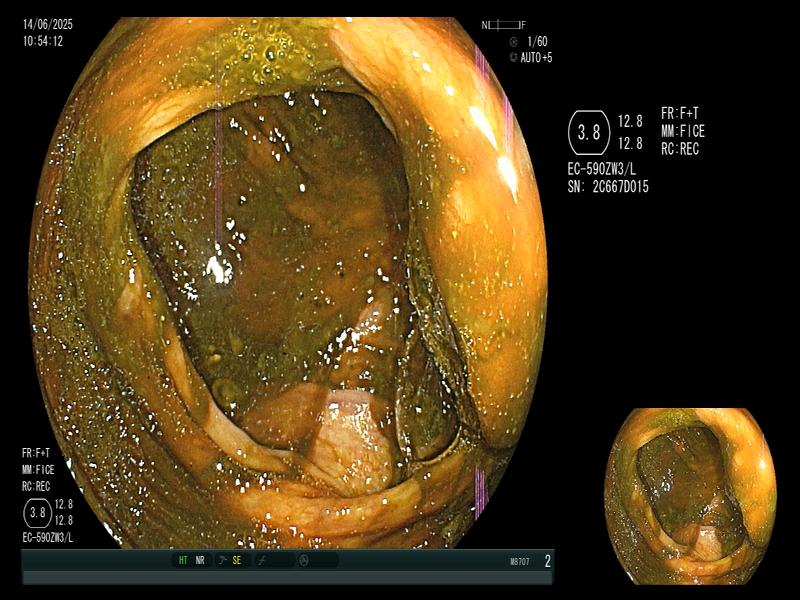Click the date 14/06/2025
The height and width of the screenshot is (600, 800).
[48, 24]
